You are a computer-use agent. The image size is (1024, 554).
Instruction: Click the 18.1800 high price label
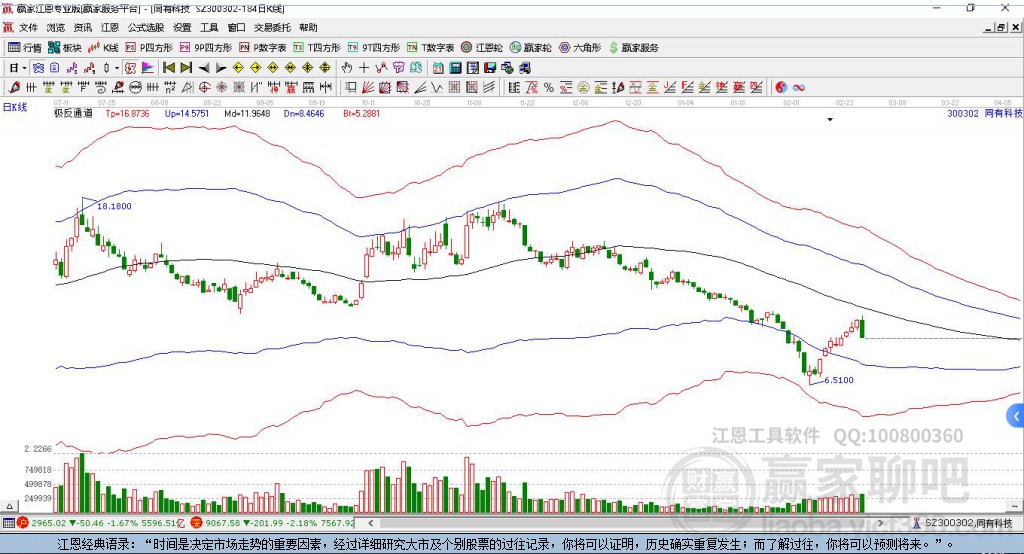[x=114, y=206]
